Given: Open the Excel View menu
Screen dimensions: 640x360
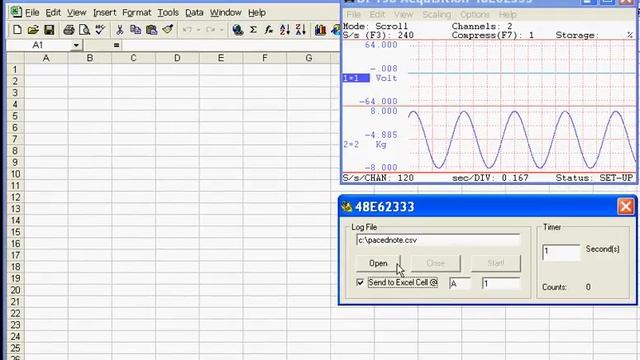Looking at the screenshot, I should coord(76,13).
